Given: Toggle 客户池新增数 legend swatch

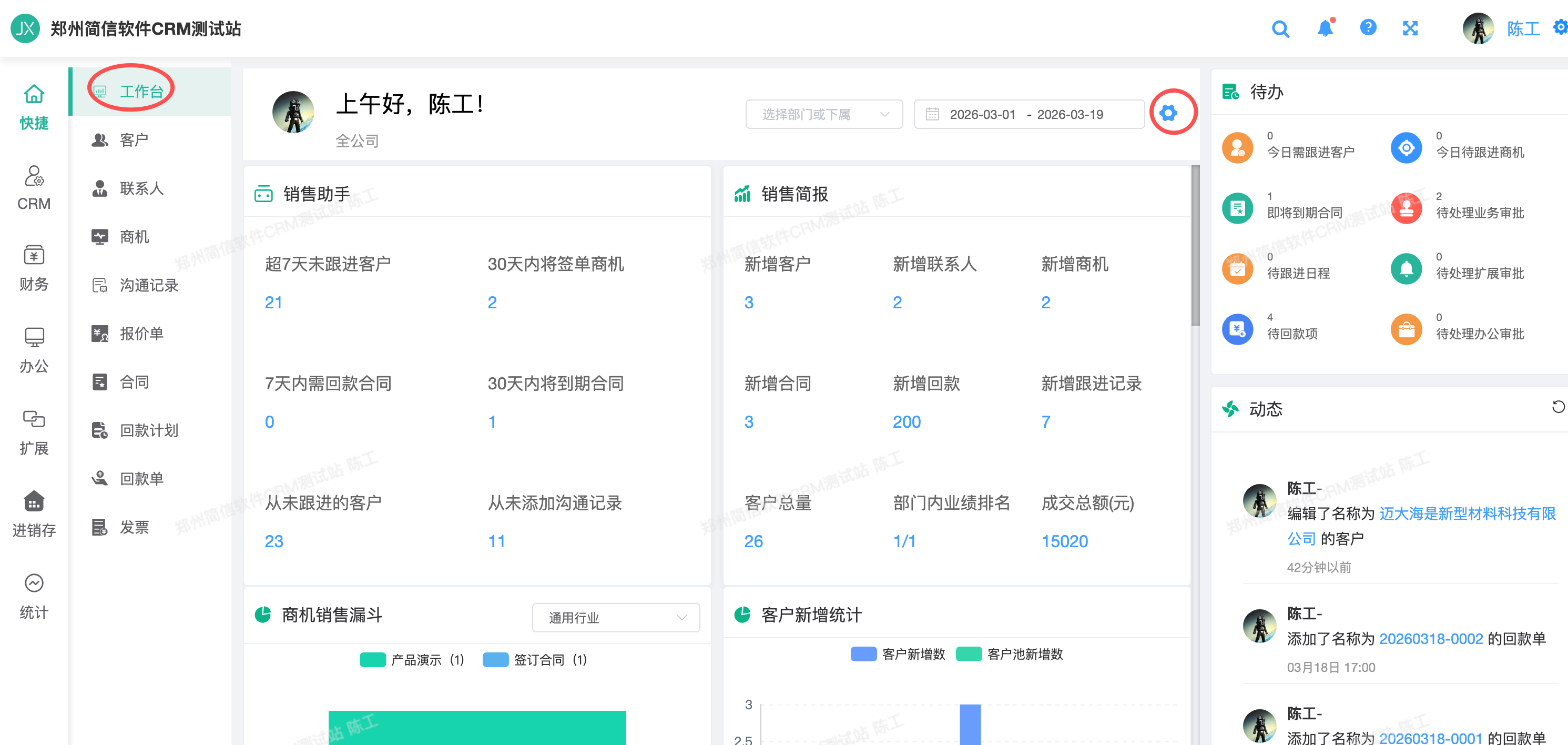Looking at the screenshot, I should click(x=969, y=653).
